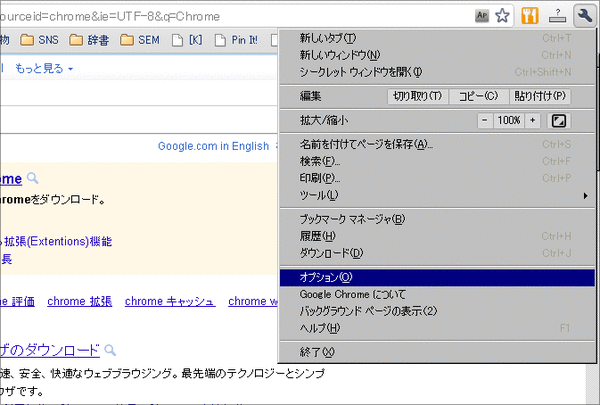Expand the ツール(L) submenu

click(x=437, y=195)
